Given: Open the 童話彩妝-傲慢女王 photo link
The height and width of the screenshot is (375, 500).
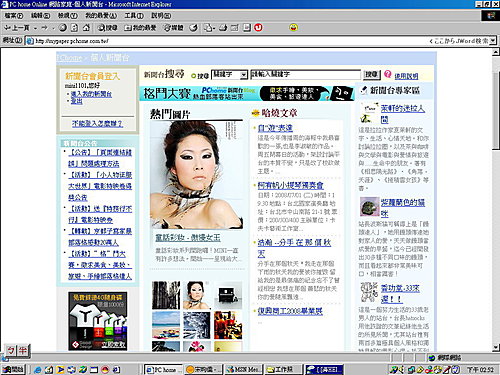Looking at the screenshot, I should (x=188, y=238).
